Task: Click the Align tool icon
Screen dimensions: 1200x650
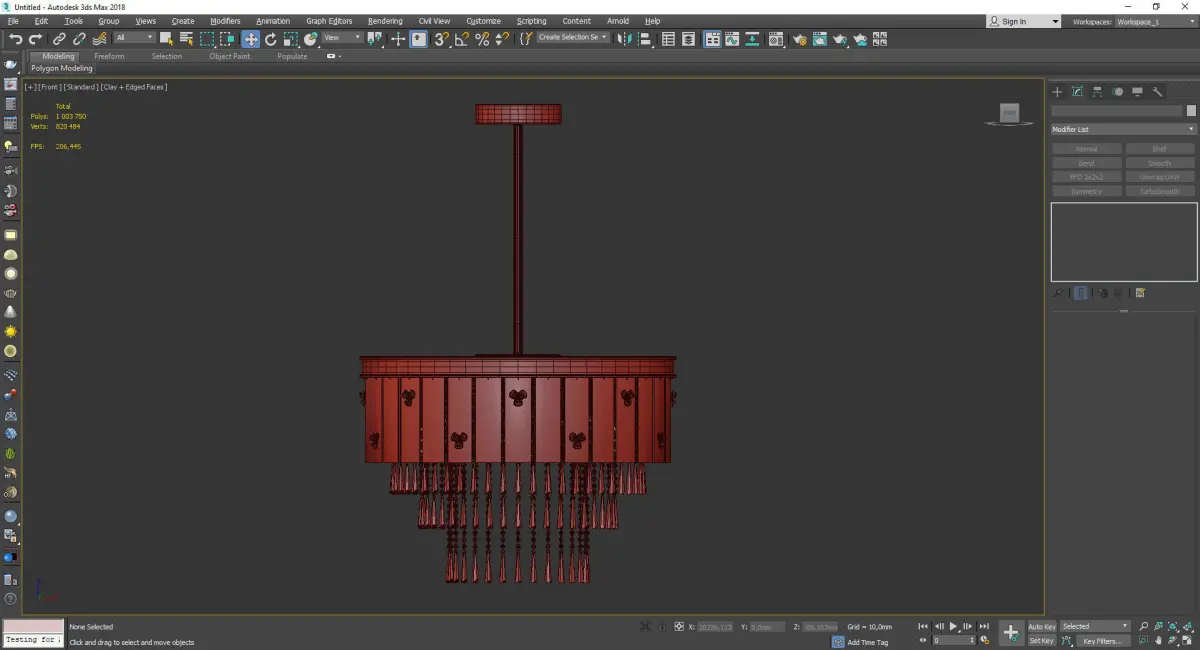Action: [x=645, y=39]
